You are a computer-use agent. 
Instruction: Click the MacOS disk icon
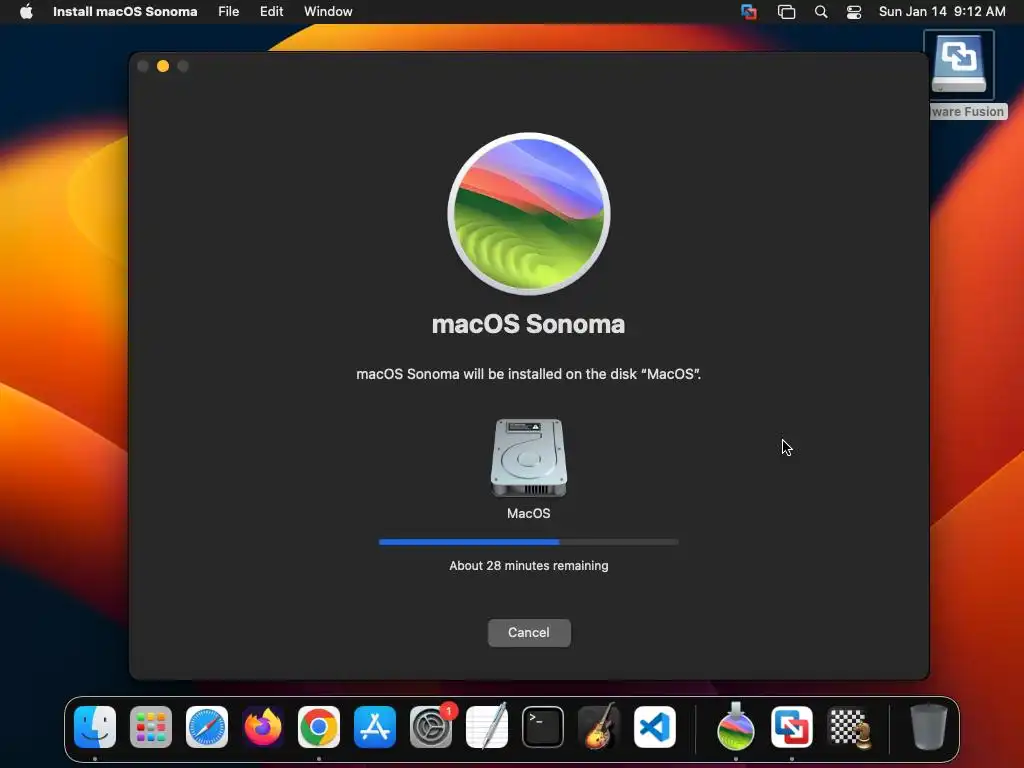[529, 458]
